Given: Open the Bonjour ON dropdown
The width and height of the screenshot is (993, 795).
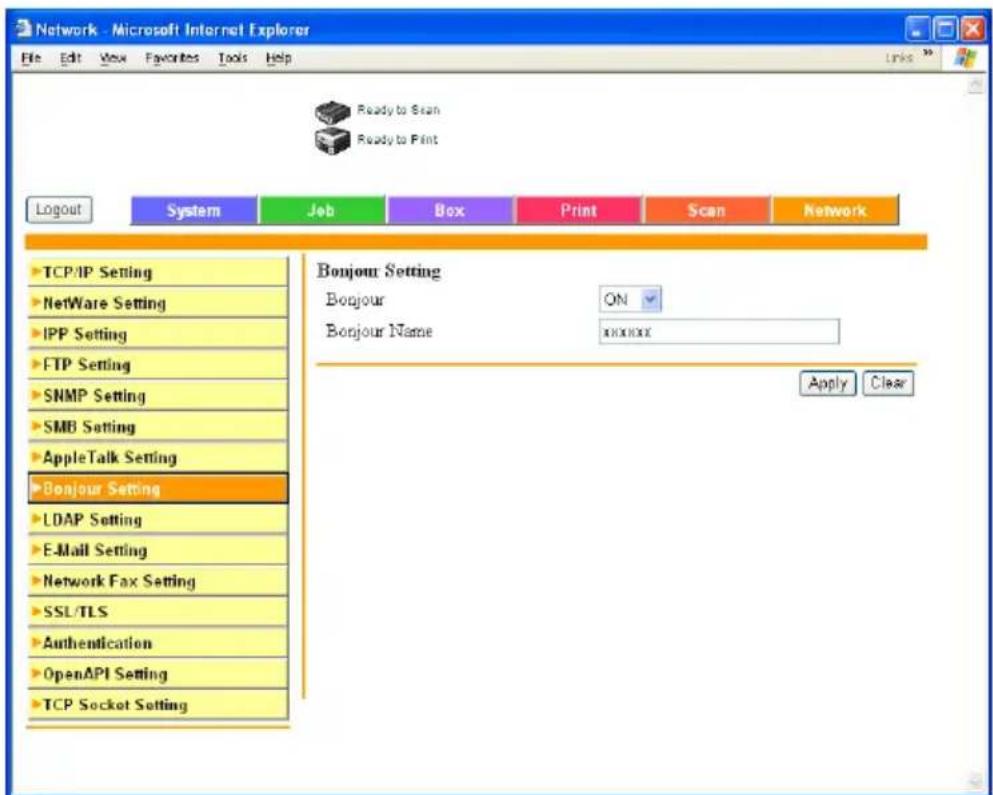Looking at the screenshot, I should click(x=630, y=300).
